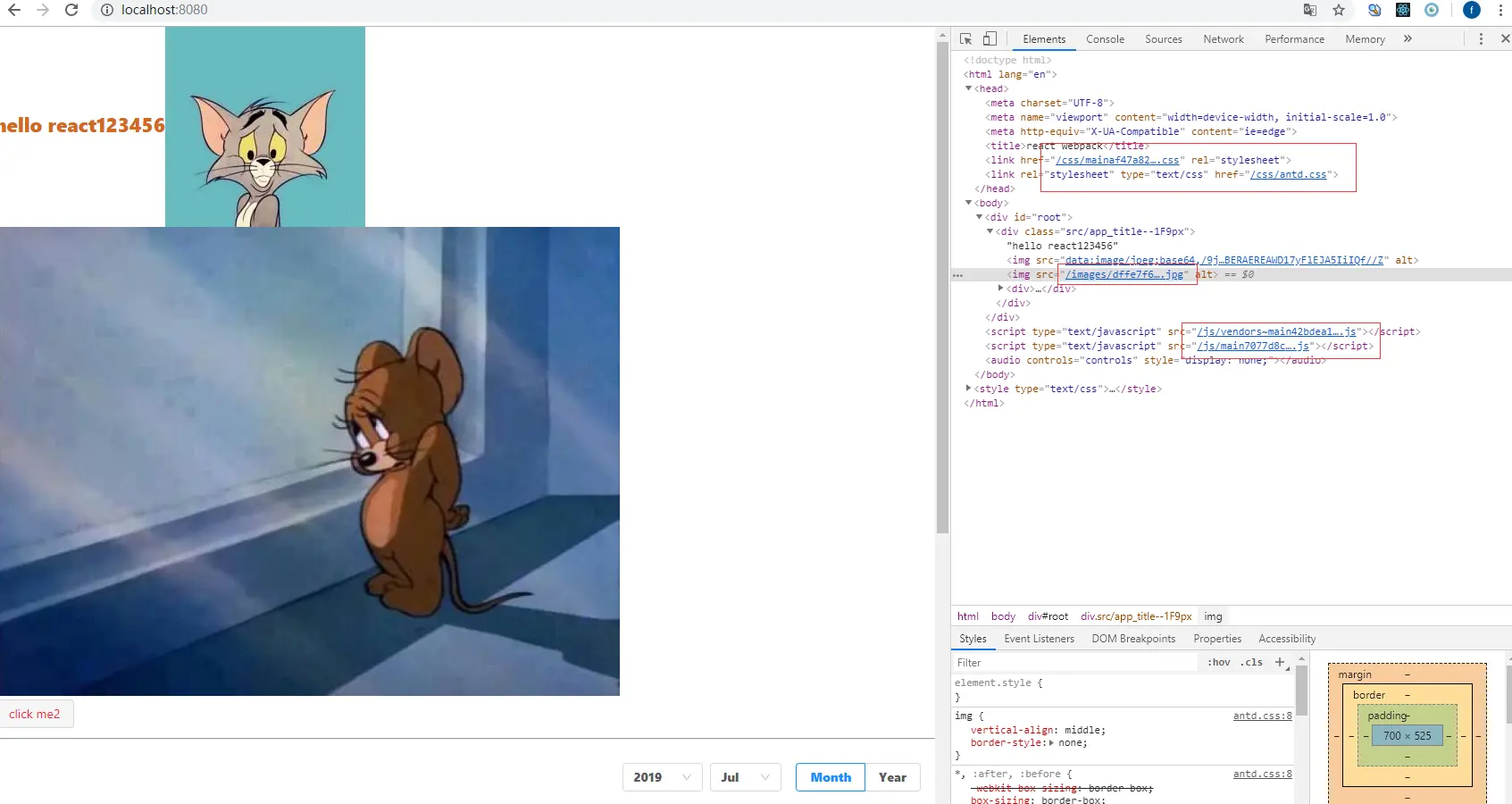Select the Styles sidebar tab
The width and height of the screenshot is (1512, 804).
(973, 639)
